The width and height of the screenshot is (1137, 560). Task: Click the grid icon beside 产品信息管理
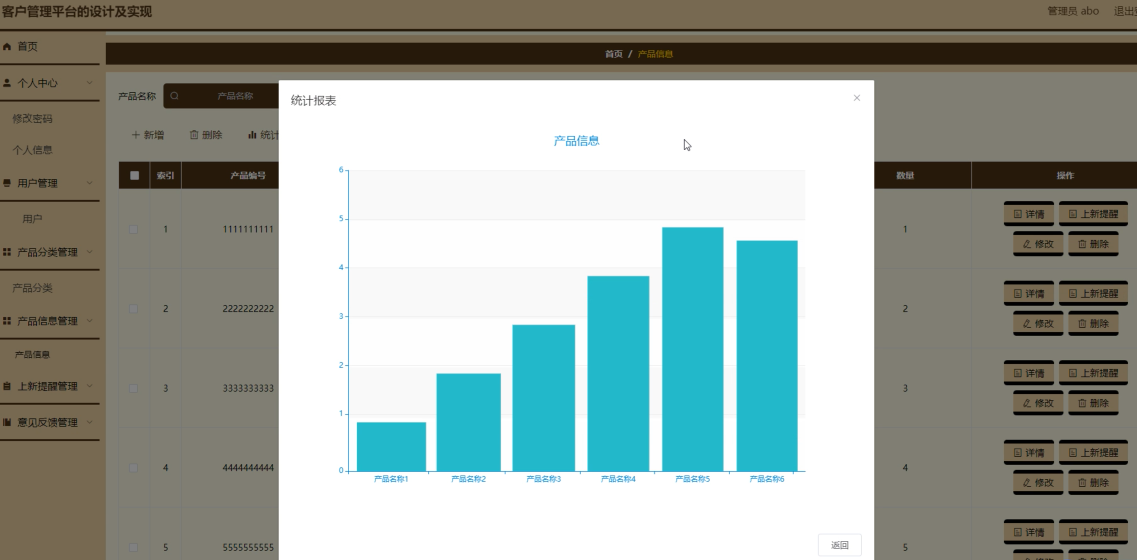[8, 321]
